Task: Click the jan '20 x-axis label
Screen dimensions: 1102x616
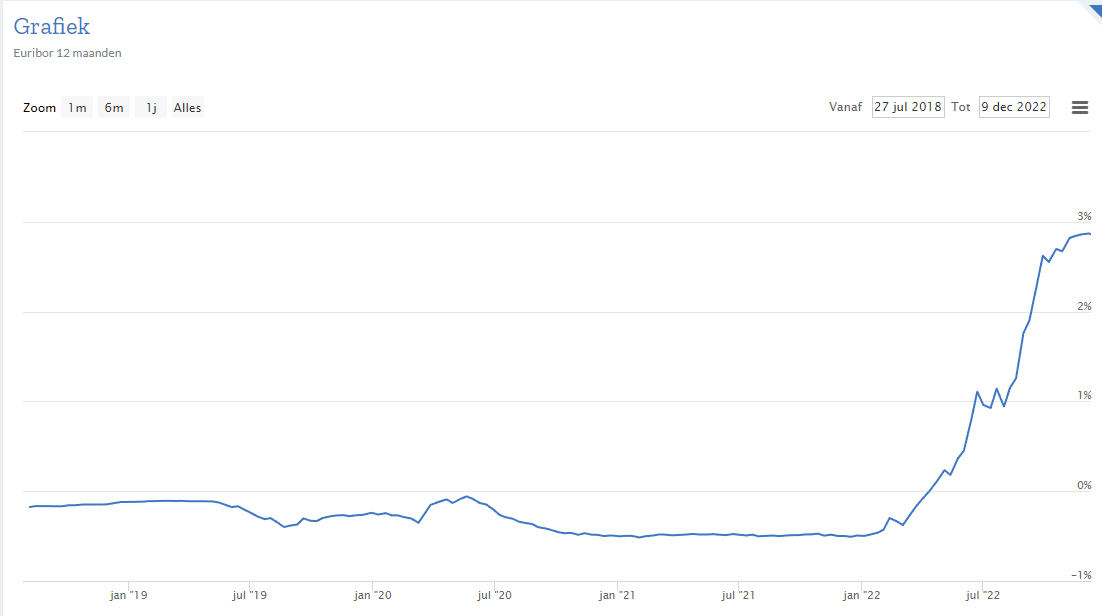Action: [x=373, y=596]
